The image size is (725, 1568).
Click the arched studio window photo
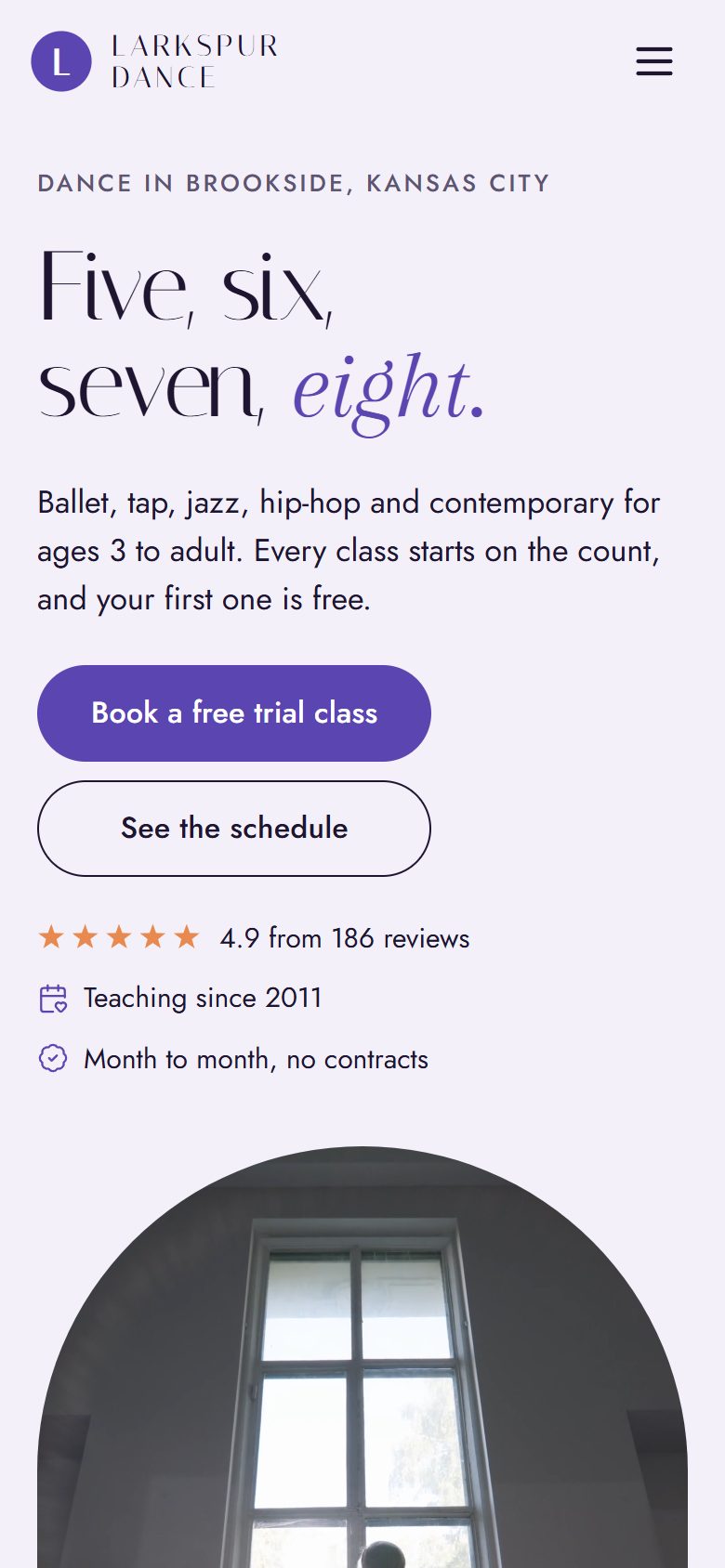(x=362, y=1357)
